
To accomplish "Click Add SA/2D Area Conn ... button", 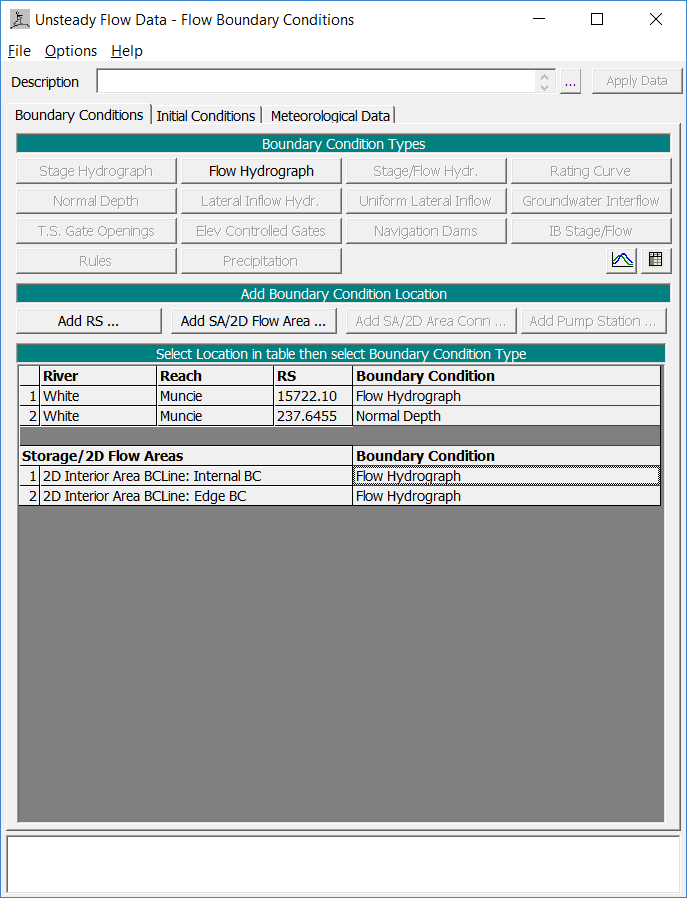I will click(431, 321).
